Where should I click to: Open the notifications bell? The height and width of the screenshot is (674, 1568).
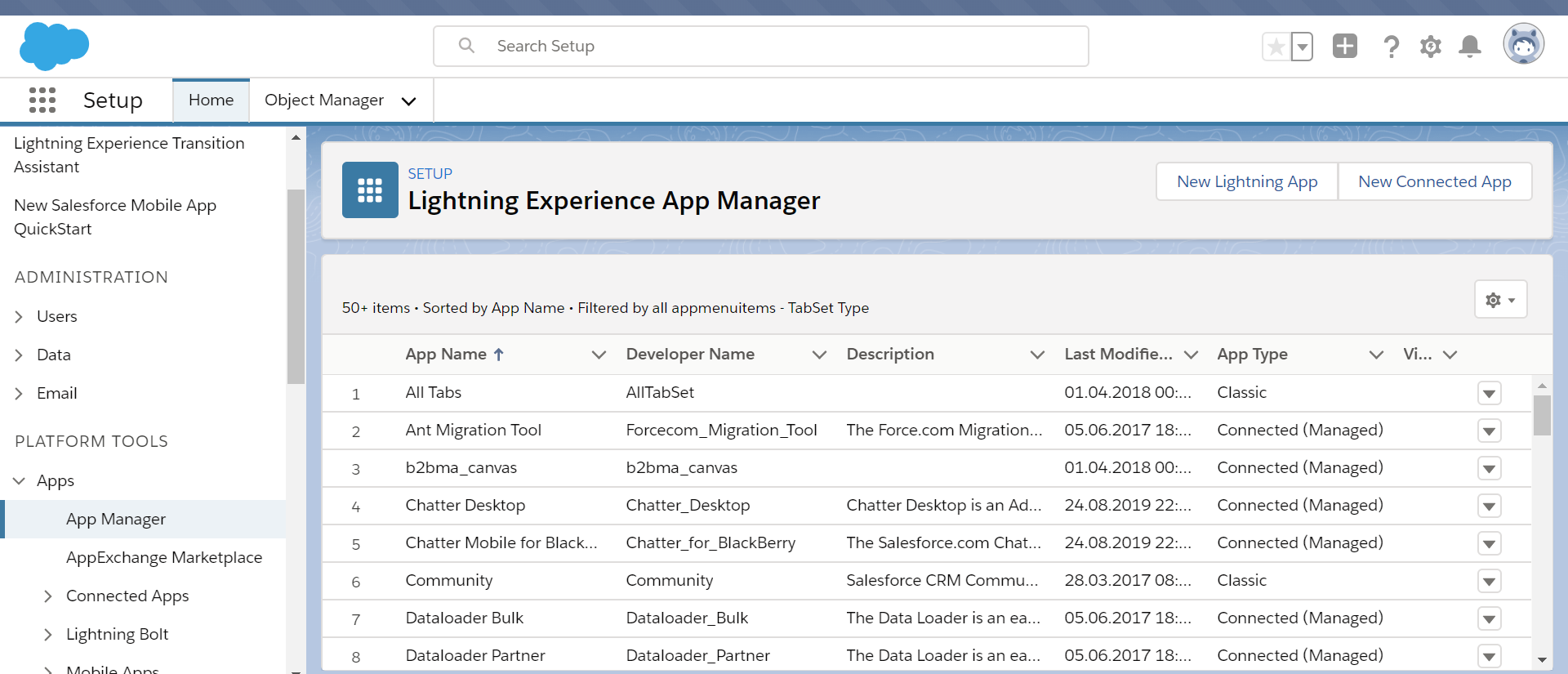1469,47
